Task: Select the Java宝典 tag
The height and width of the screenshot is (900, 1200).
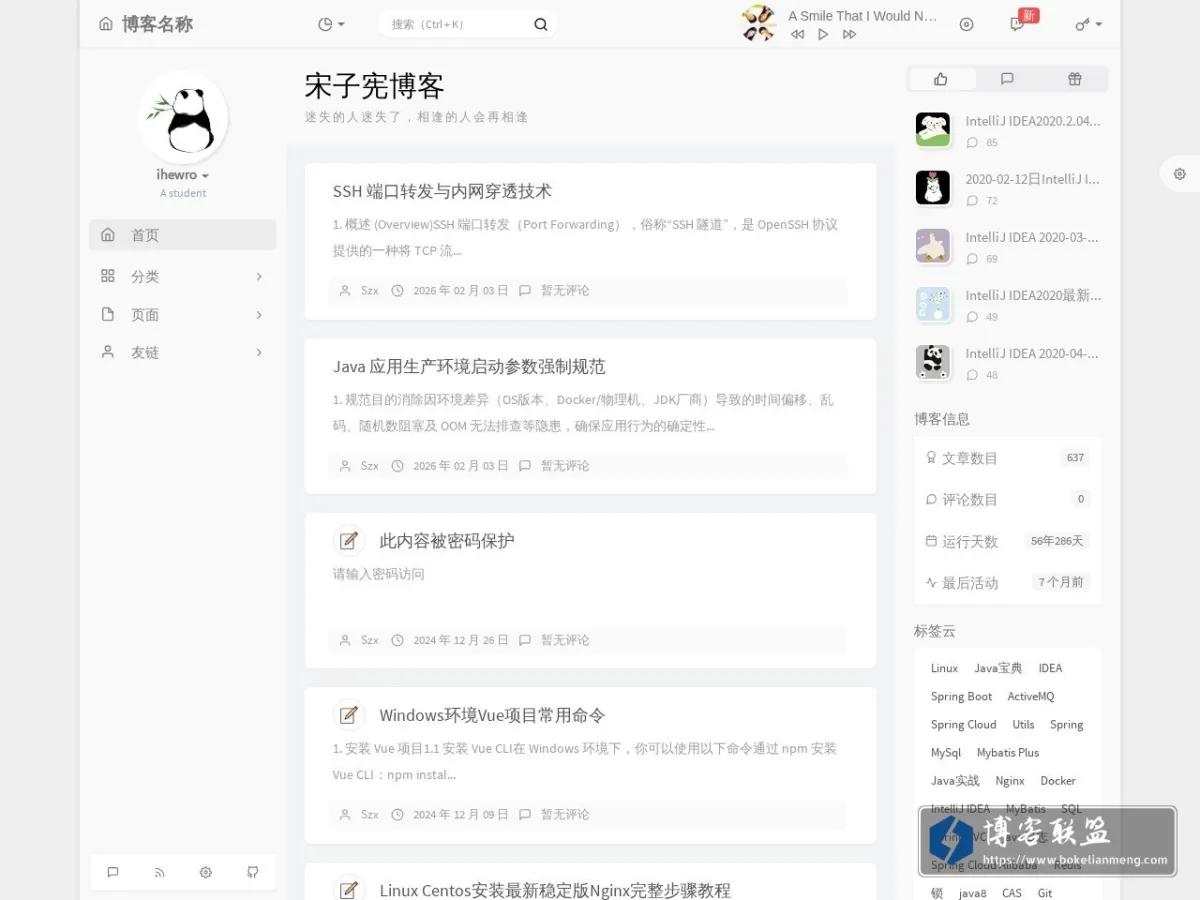Action: (998, 668)
